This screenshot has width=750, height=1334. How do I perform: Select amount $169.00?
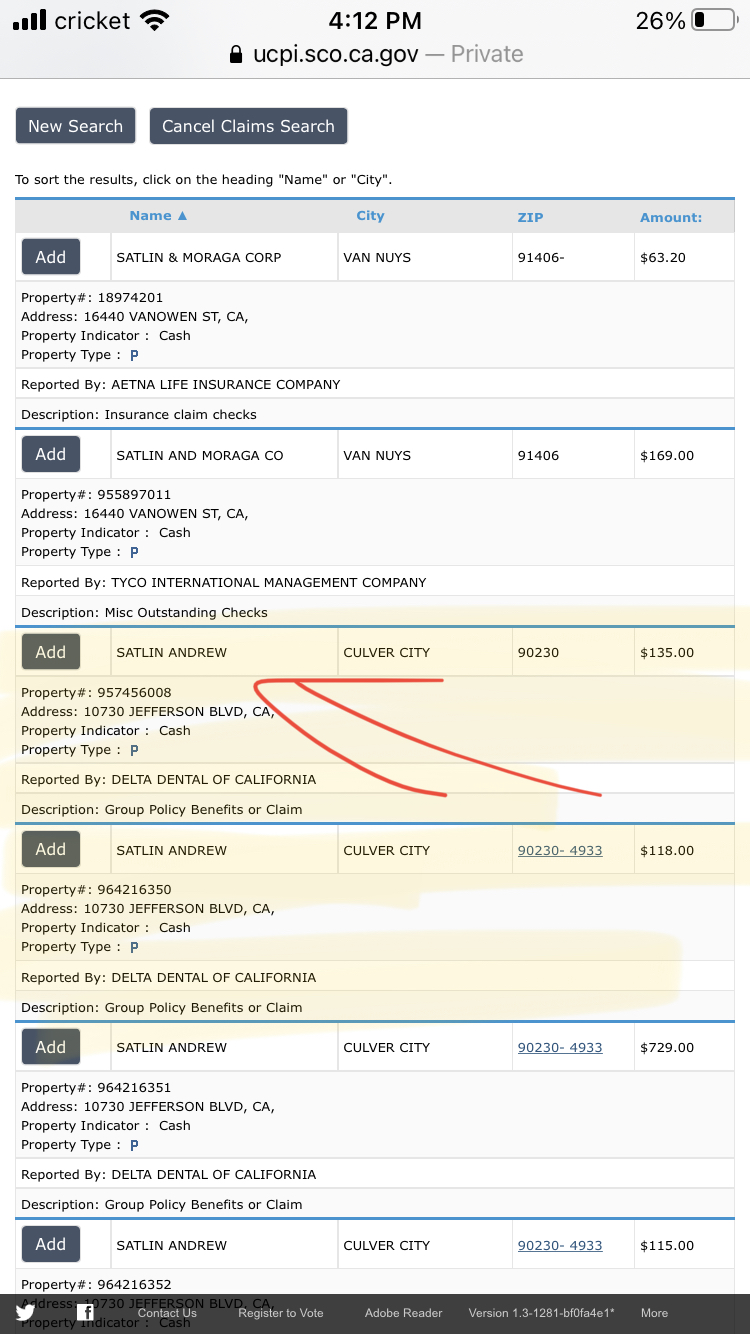667,455
